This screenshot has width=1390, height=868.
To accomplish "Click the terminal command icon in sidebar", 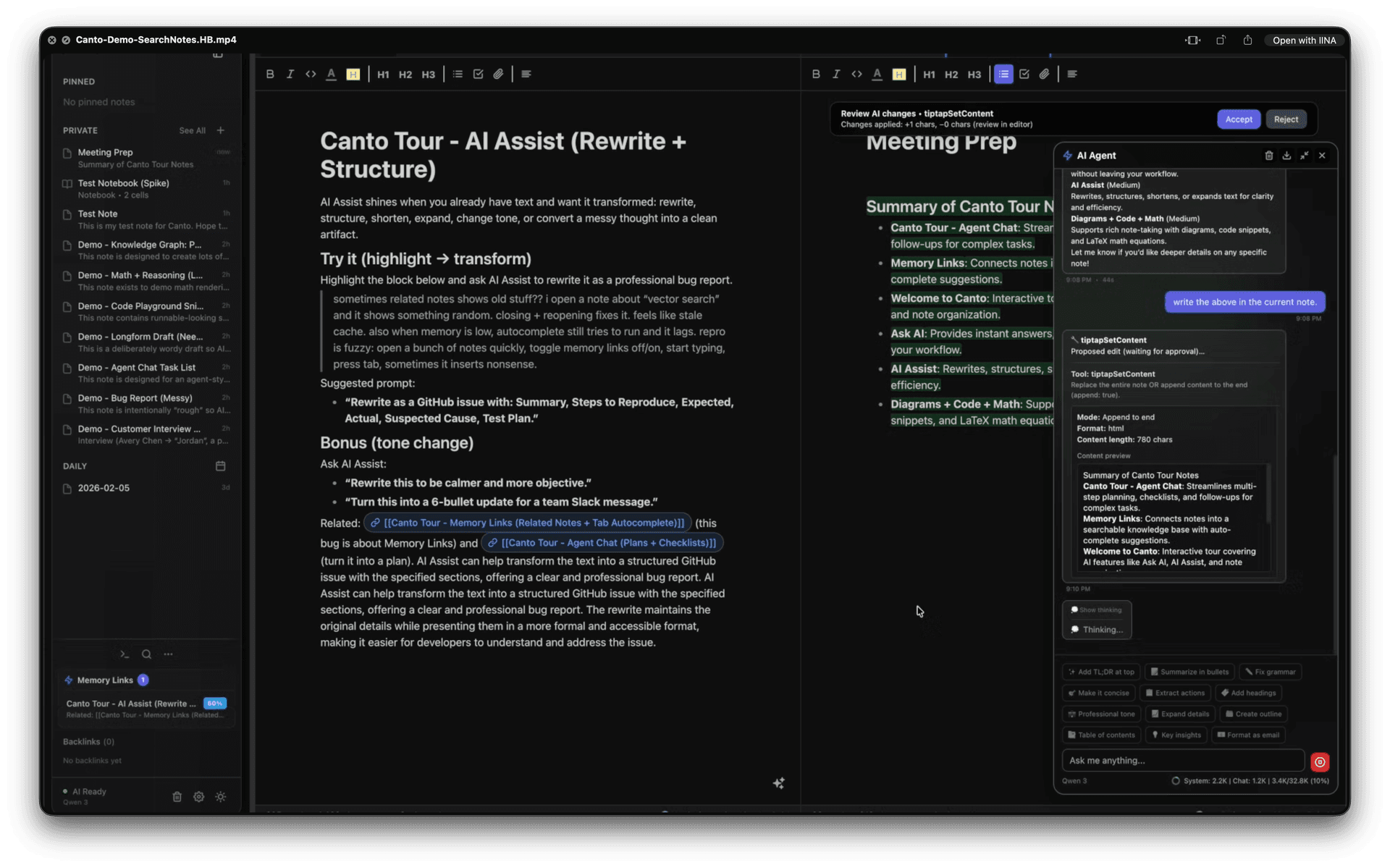I will click(125, 654).
